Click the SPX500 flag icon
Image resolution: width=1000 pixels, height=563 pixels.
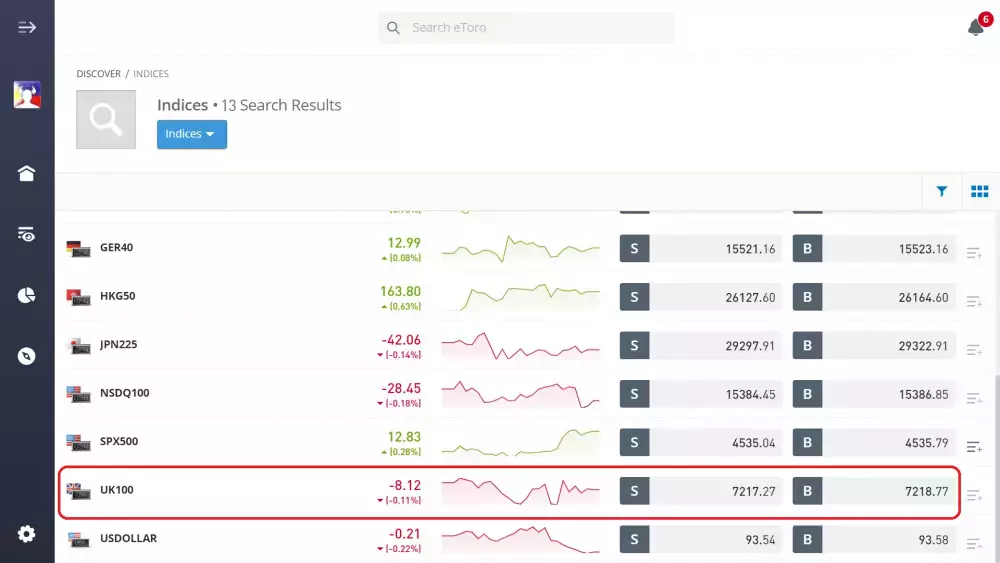click(x=78, y=442)
